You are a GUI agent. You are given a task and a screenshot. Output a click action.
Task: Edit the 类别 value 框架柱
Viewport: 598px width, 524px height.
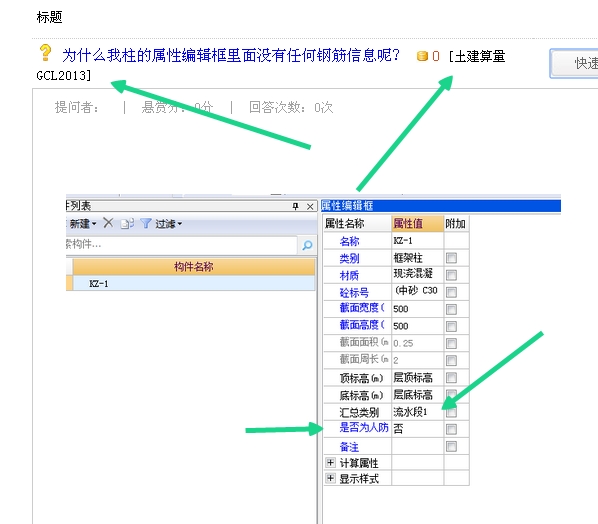(x=417, y=258)
